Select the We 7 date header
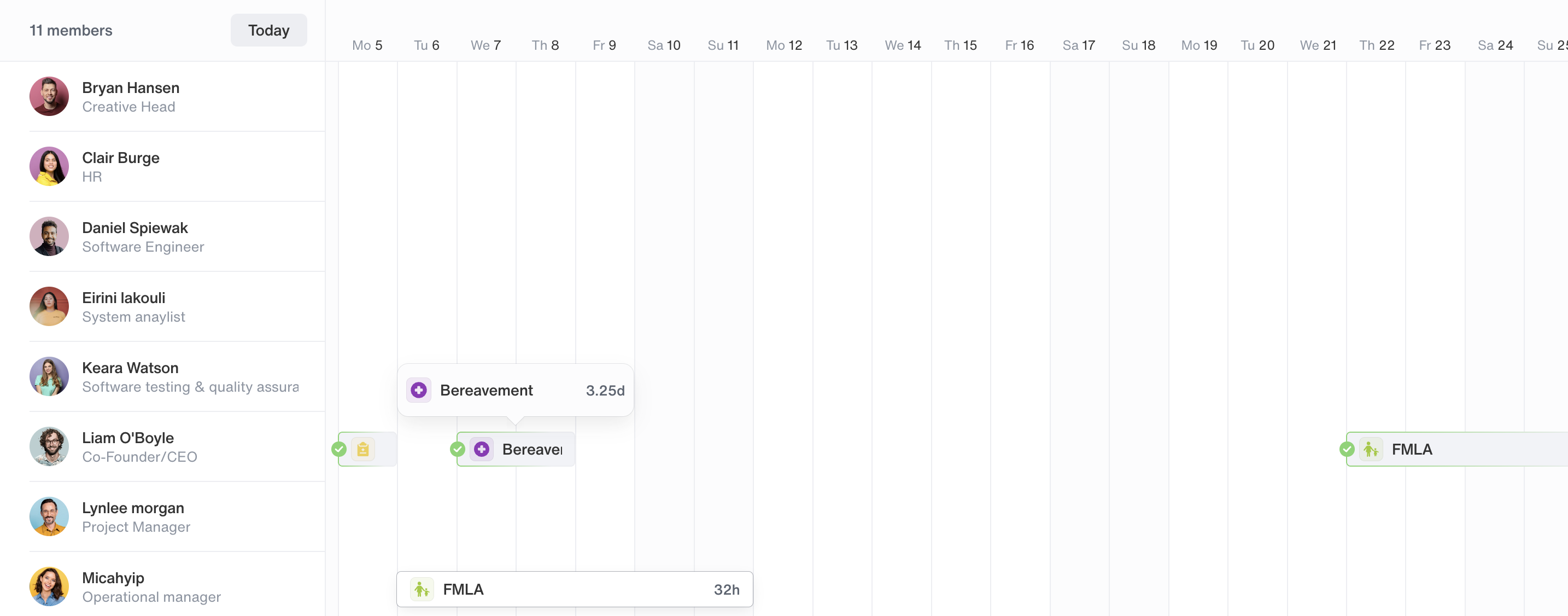Viewport: 1568px width, 616px height. [485, 45]
